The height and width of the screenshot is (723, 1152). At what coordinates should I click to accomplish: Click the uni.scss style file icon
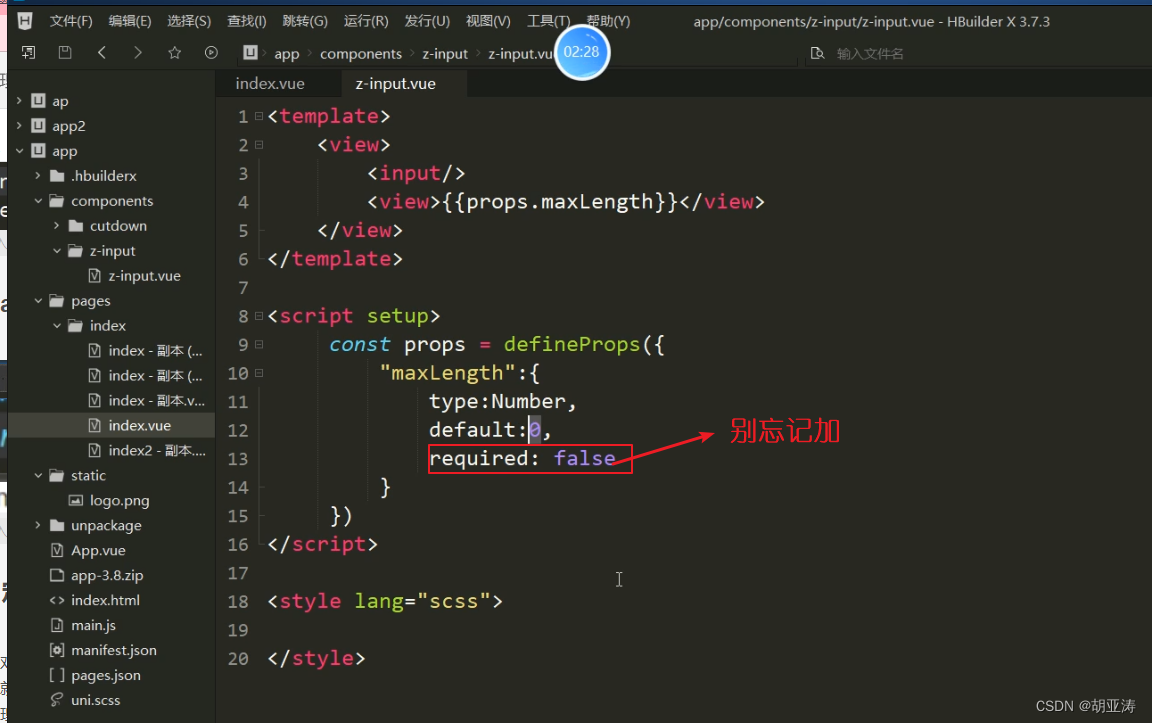click(x=57, y=700)
